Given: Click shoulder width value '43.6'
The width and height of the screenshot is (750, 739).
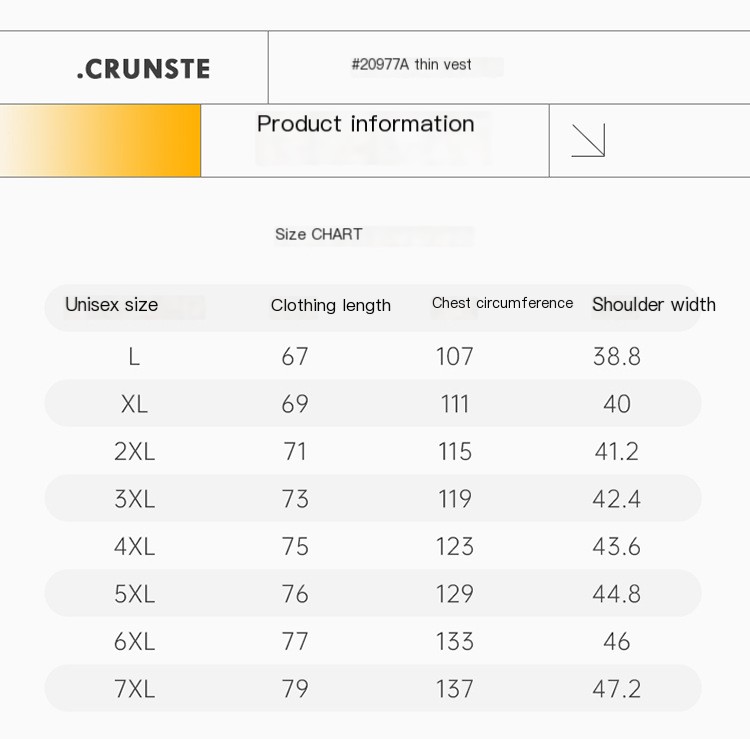Looking at the screenshot, I should 617,546.
